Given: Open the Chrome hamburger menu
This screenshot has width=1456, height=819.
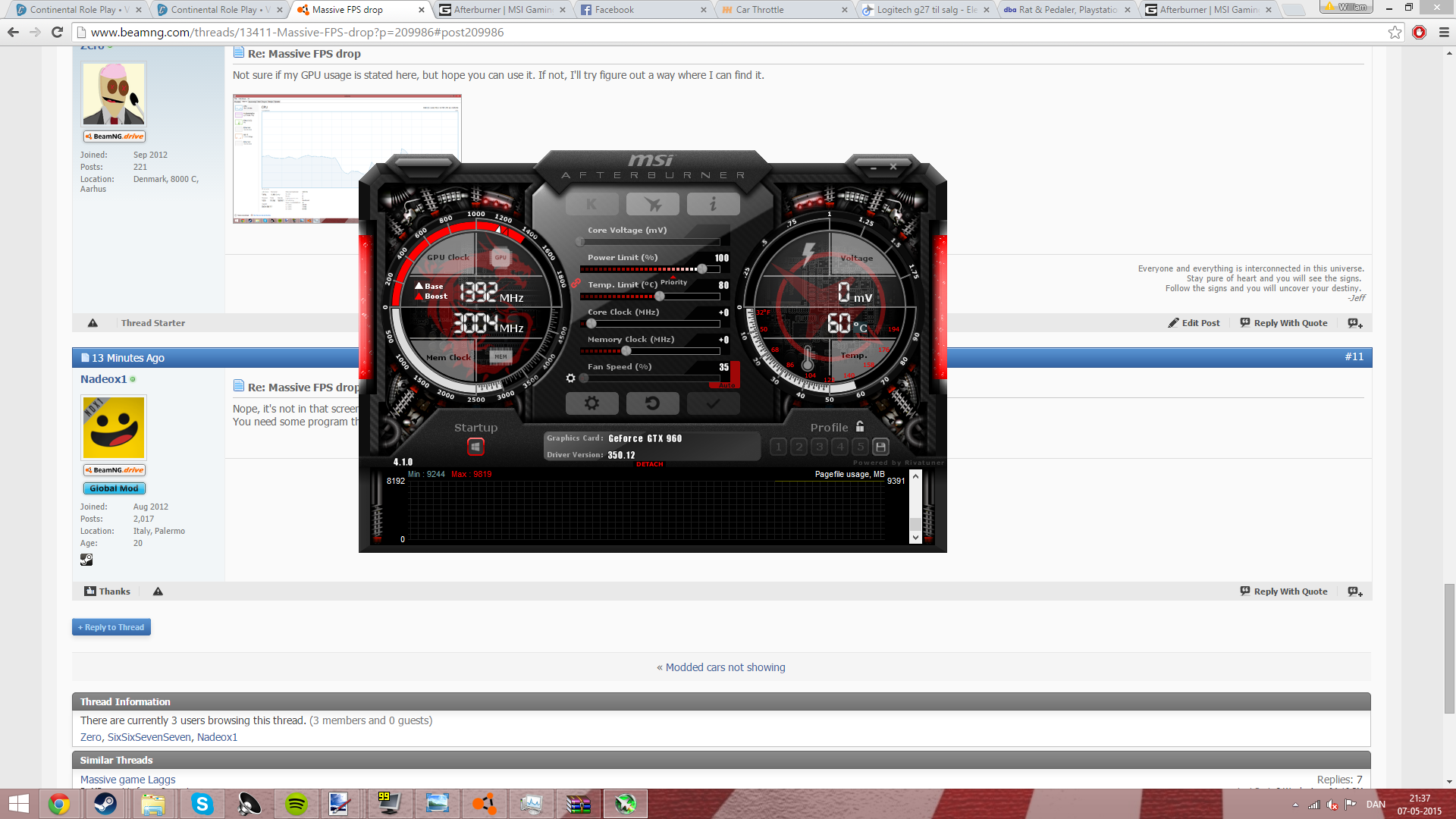Looking at the screenshot, I should pyautogui.click(x=1444, y=32).
